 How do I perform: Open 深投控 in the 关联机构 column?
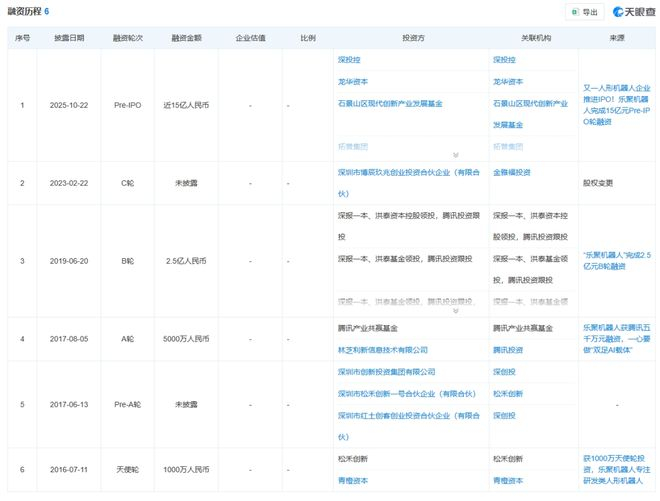504,60
